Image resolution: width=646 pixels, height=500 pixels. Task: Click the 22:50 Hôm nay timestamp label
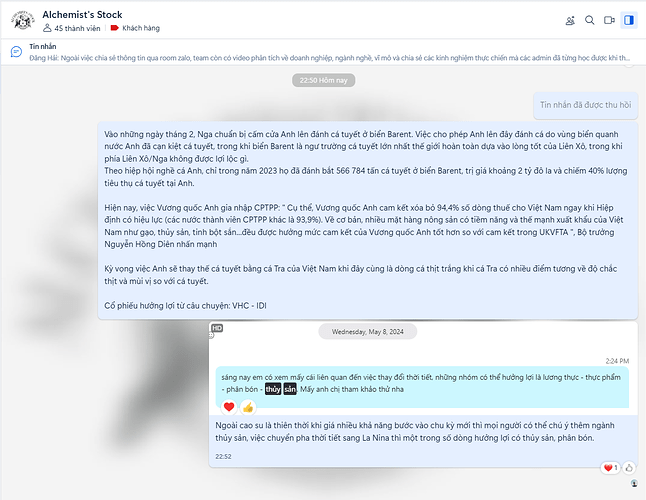(323, 80)
